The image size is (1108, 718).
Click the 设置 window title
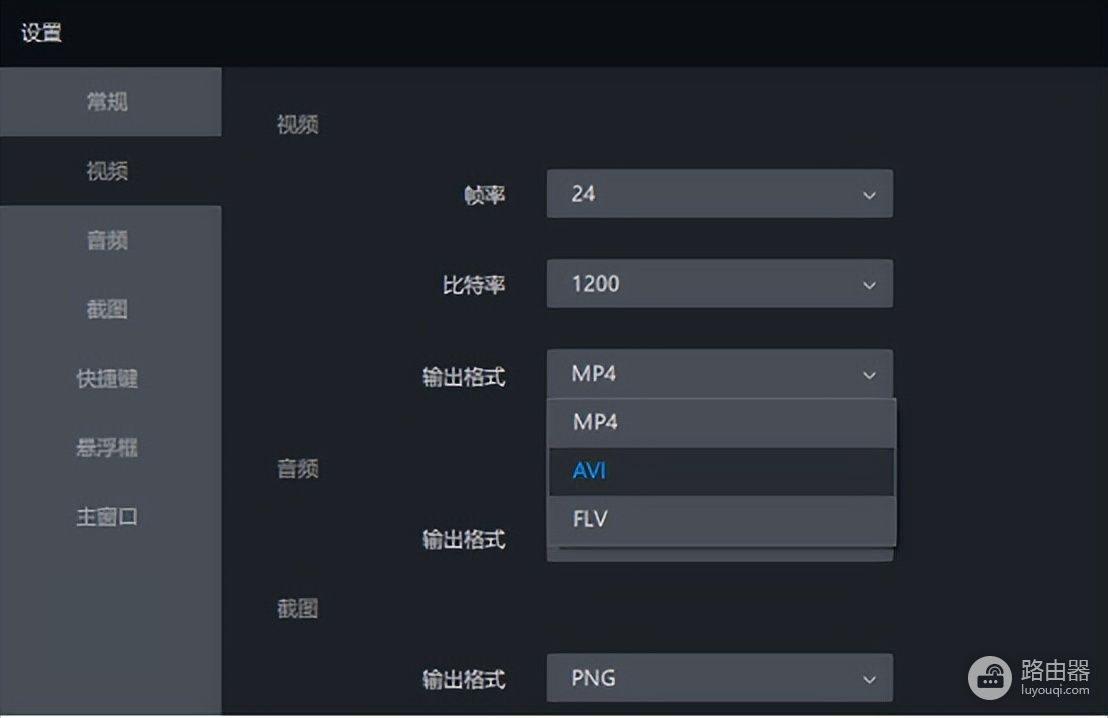[41, 32]
